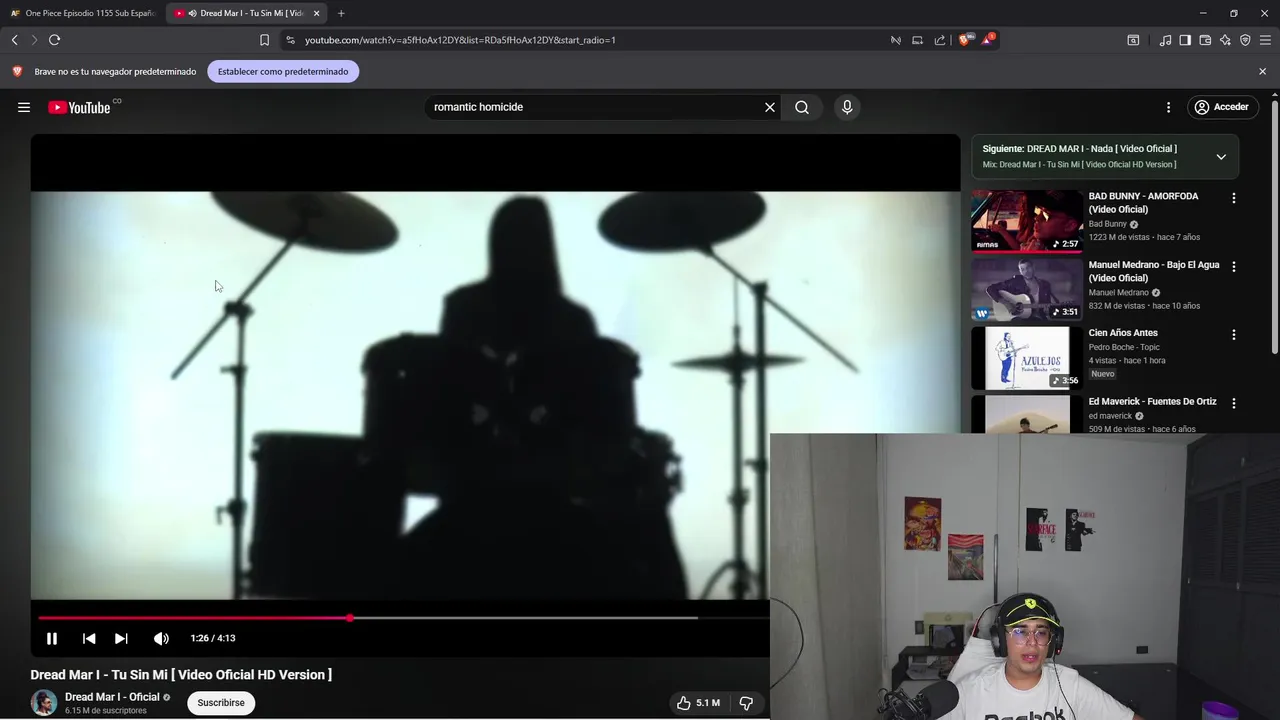
Task: Click the Siguiente: DREAD MAR I - Nada text
Action: (1079, 149)
